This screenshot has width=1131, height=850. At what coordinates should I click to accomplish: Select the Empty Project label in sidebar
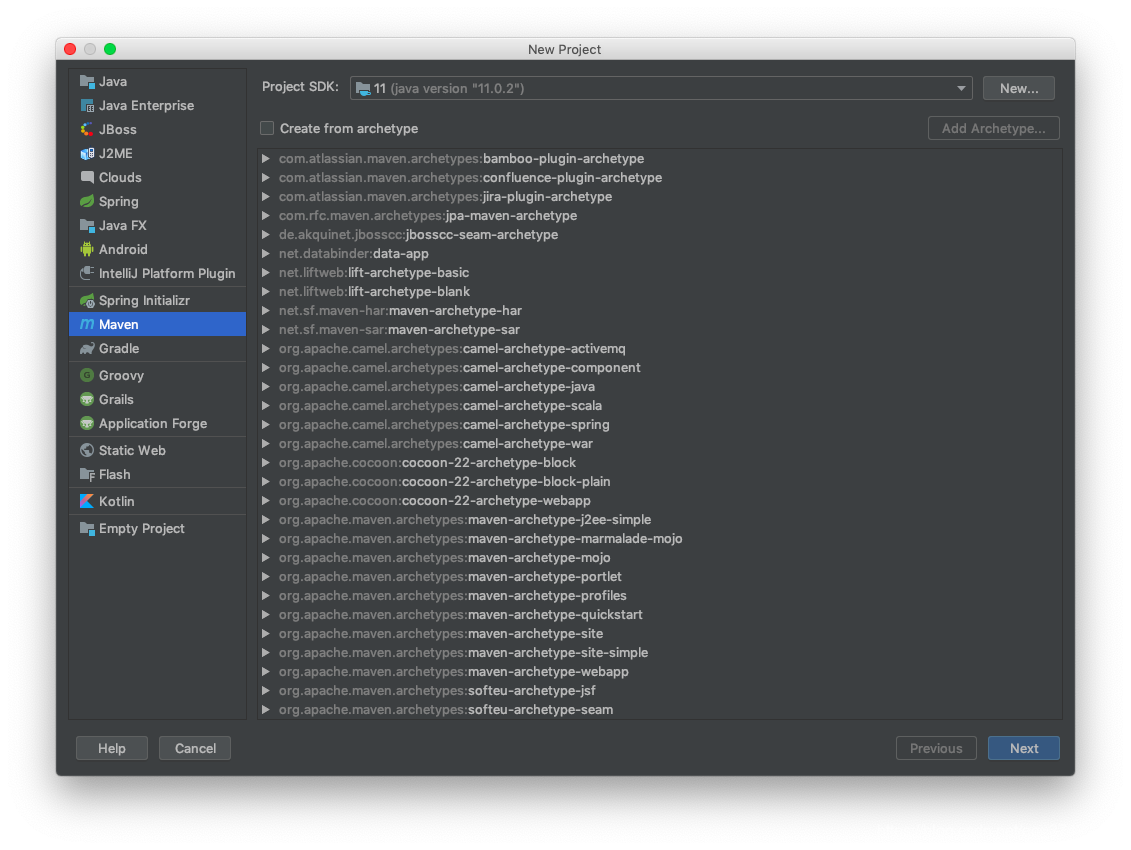click(141, 529)
